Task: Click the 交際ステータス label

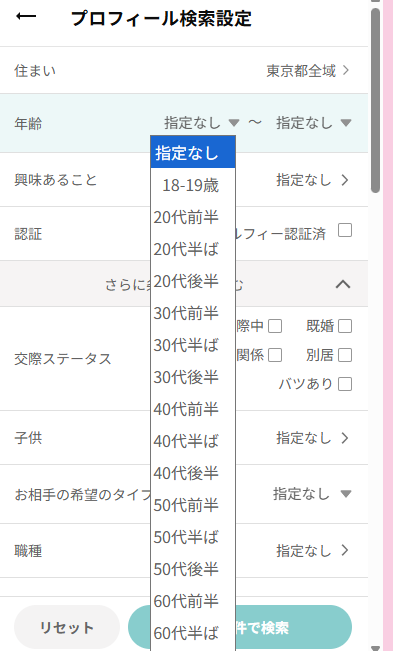Action: click(x=63, y=359)
